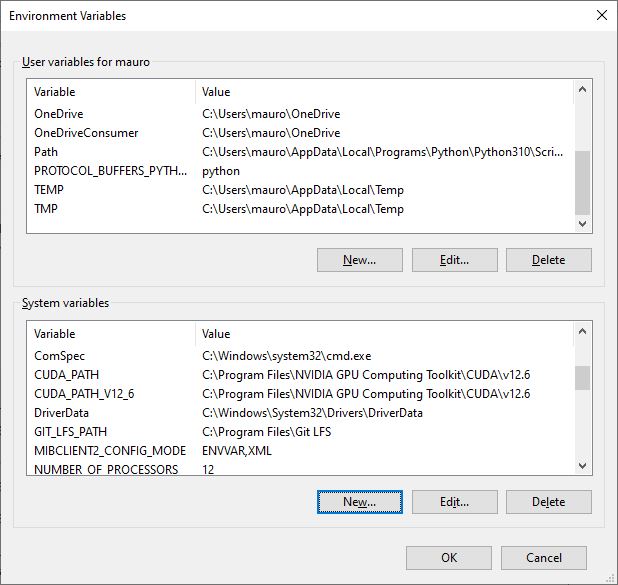Select the DriverData system variable

300,413
